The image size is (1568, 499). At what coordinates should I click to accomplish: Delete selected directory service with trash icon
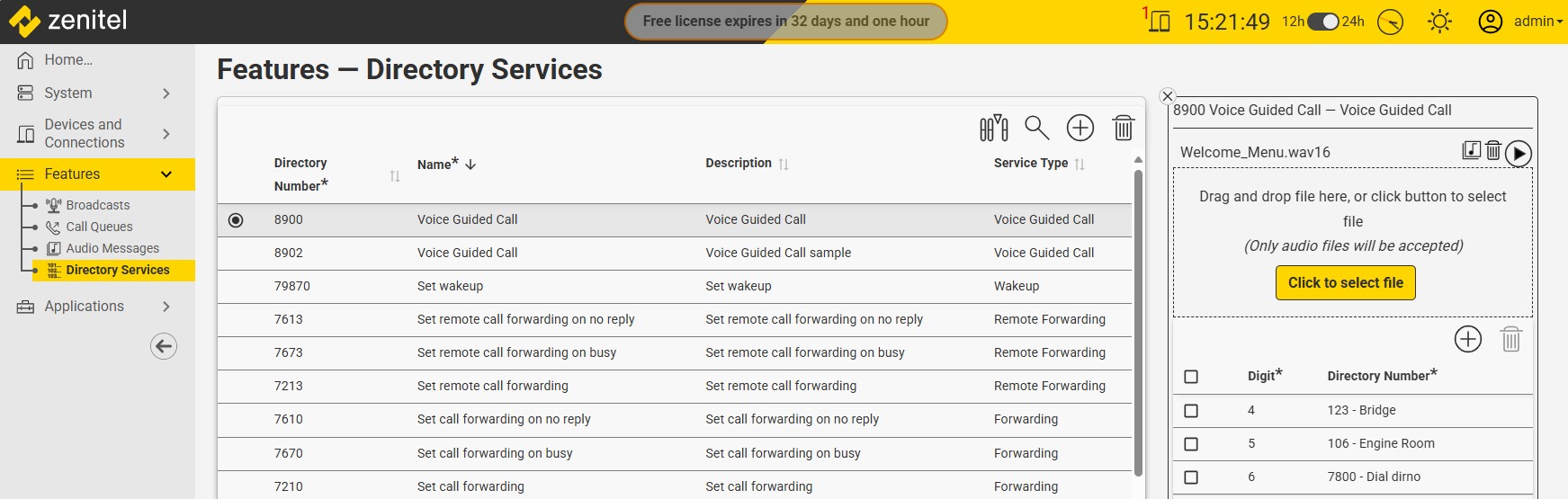[x=1123, y=128]
